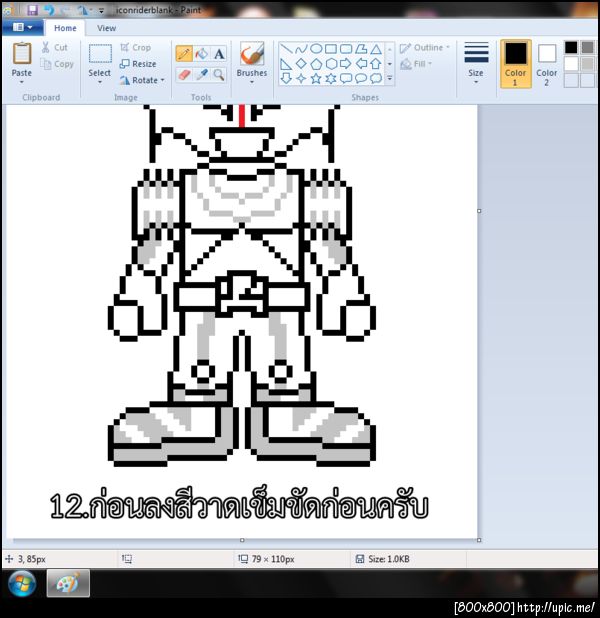The width and height of the screenshot is (600, 618).
Task: Open the Brushes dropdown arrow
Action: [252, 82]
